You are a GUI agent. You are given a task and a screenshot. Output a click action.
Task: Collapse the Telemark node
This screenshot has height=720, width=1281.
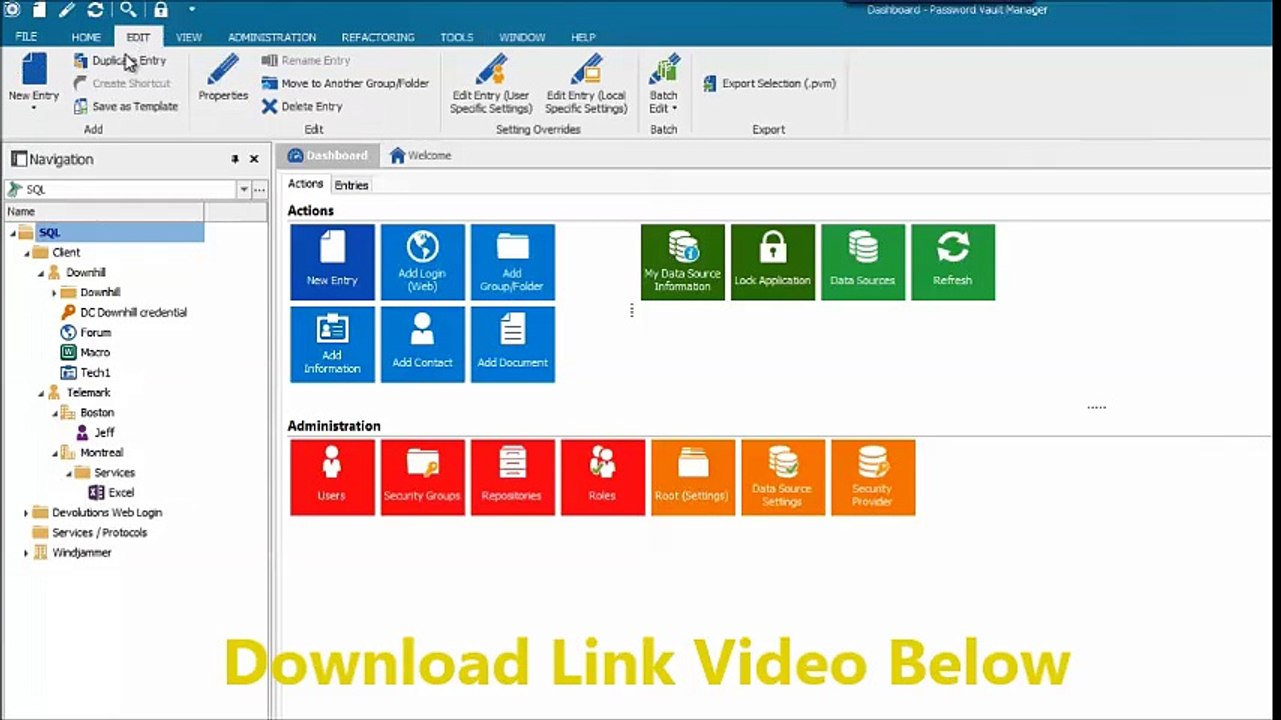tap(40, 393)
